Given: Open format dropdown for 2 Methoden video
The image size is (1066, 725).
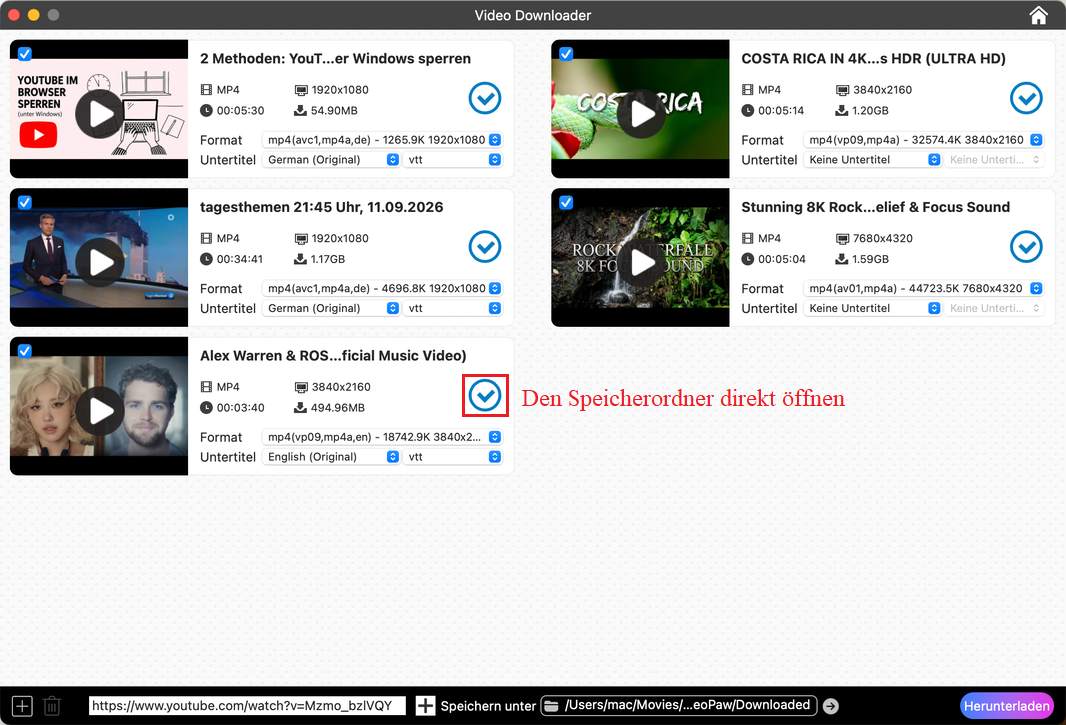Looking at the screenshot, I should 382,139.
